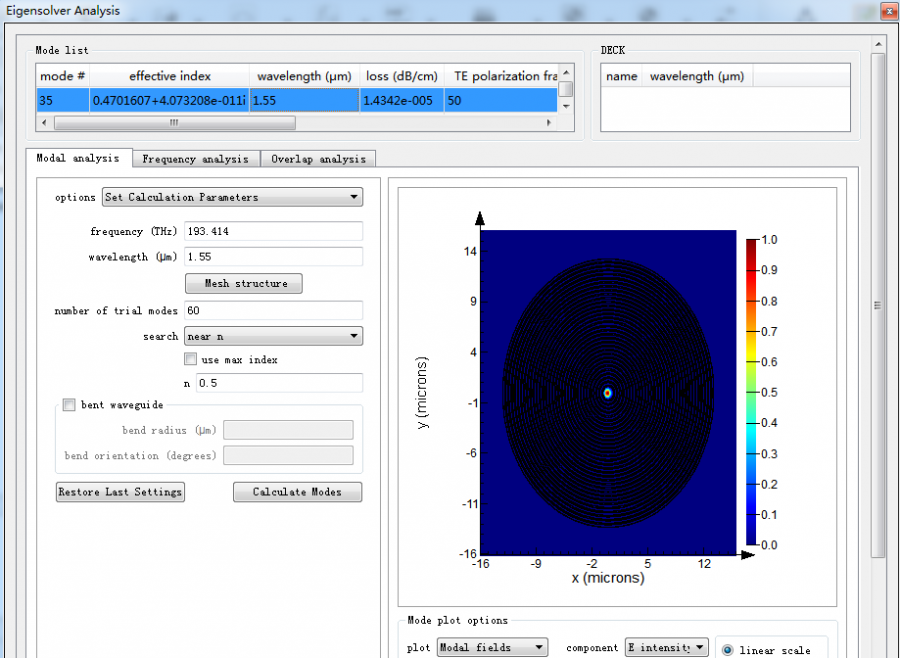Open the Set Calculation Parameters options dropdown
Viewport: 900px width, 658px height.
point(233,197)
